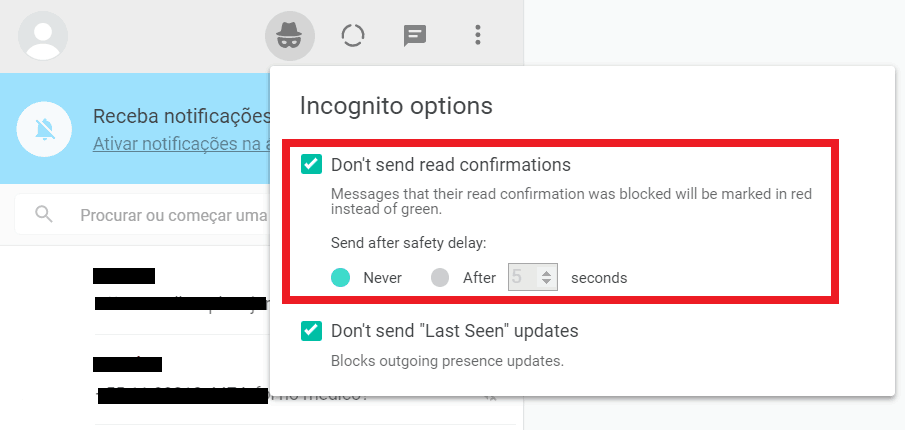This screenshot has width=905, height=430.
Task: Increase safety delay seconds with up arrow
Action: pos(545,272)
